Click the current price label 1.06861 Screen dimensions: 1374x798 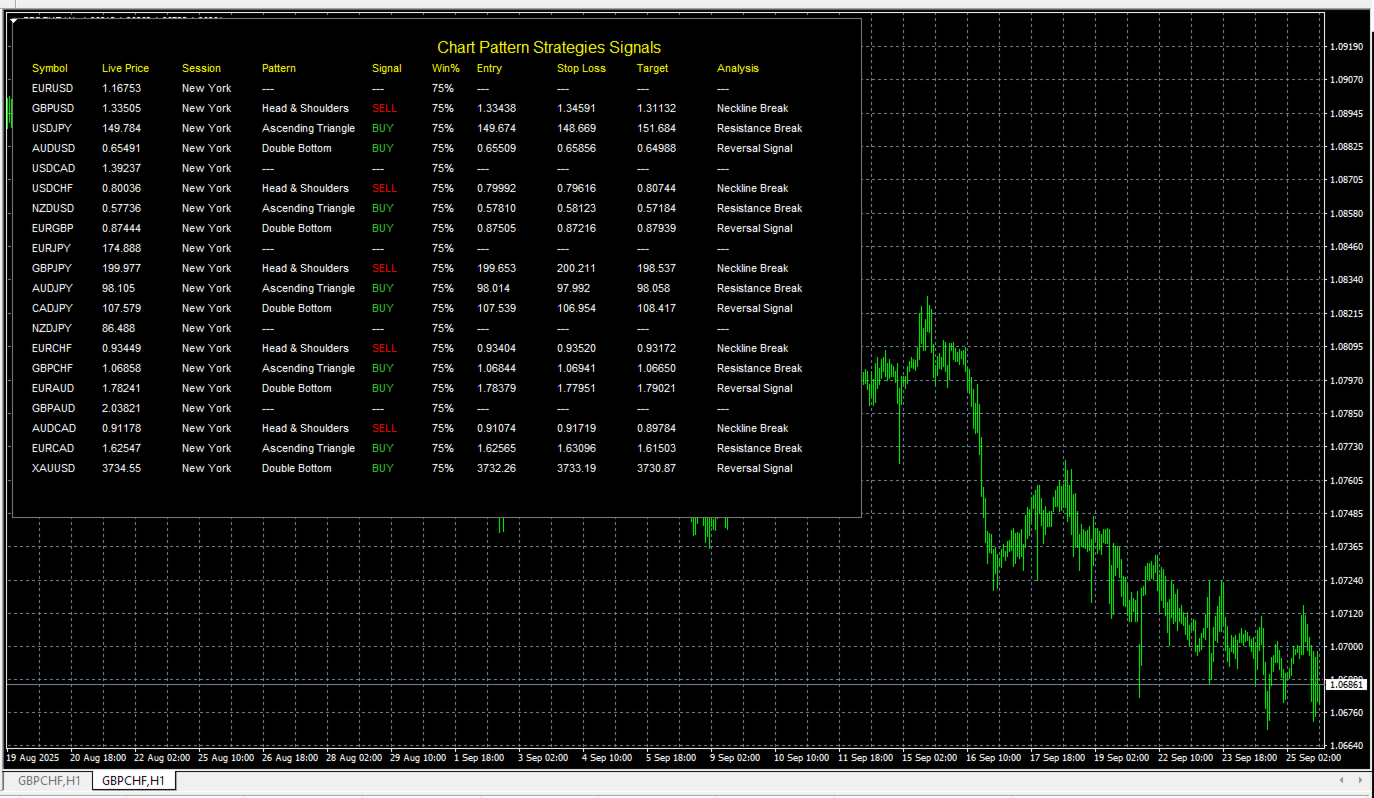click(x=1348, y=685)
